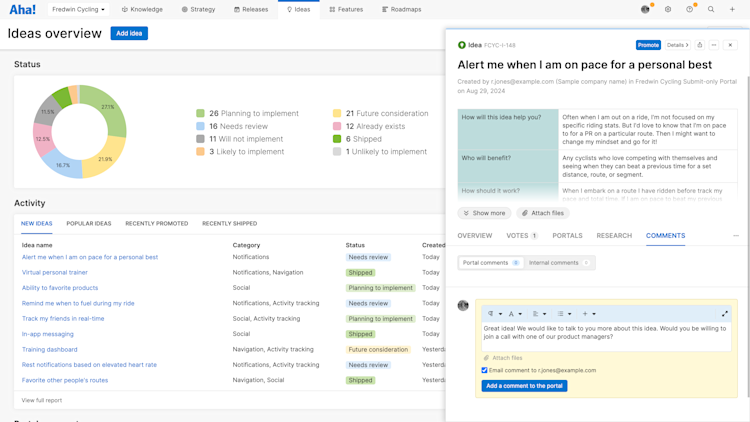Open Favorite other people's routes idea
Viewport: 750px width, 422px height.
[65, 380]
